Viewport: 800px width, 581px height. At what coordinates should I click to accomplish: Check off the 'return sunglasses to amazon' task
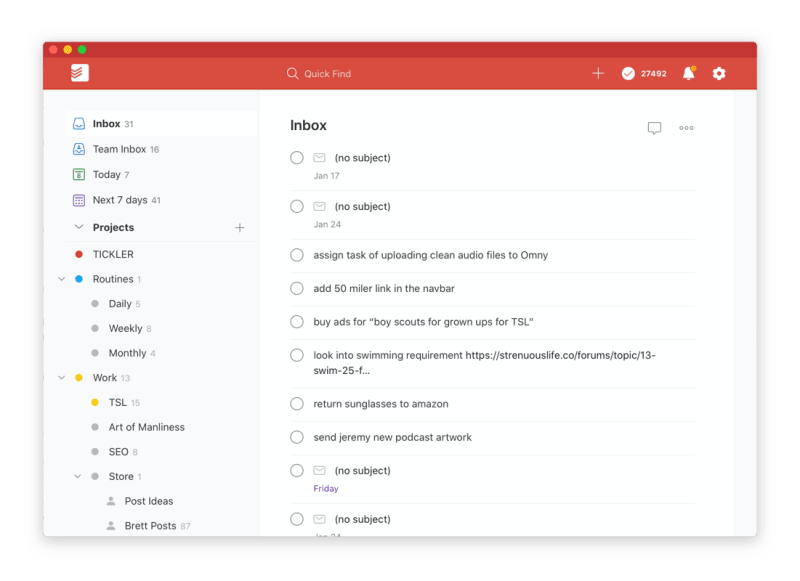coord(297,404)
